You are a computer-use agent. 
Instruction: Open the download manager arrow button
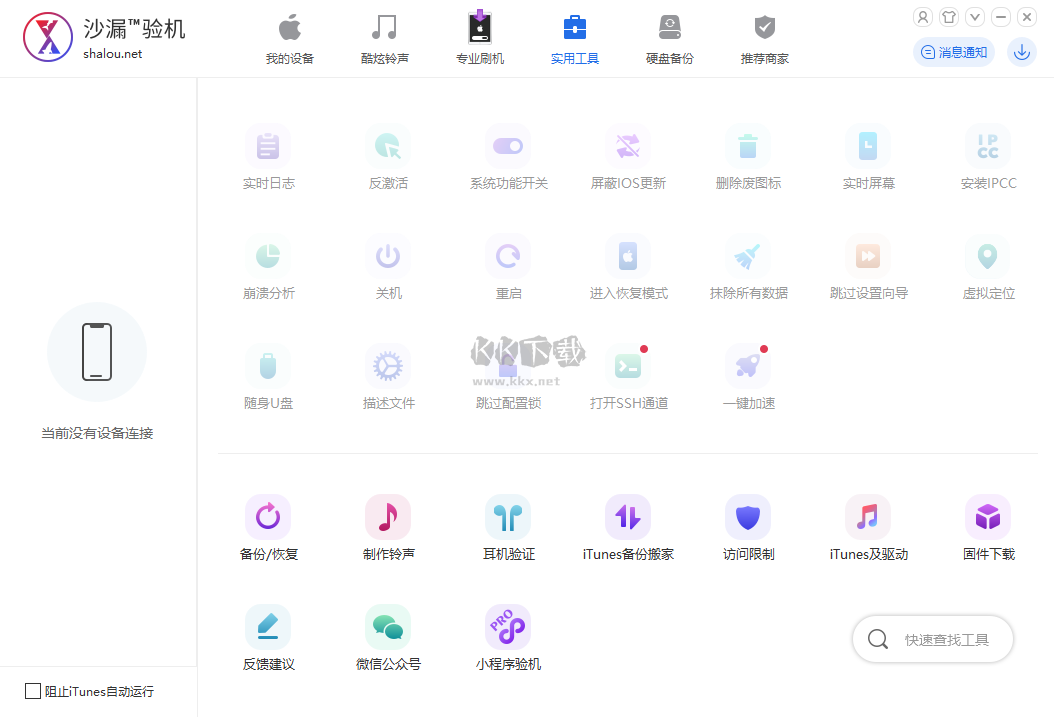(1021, 52)
